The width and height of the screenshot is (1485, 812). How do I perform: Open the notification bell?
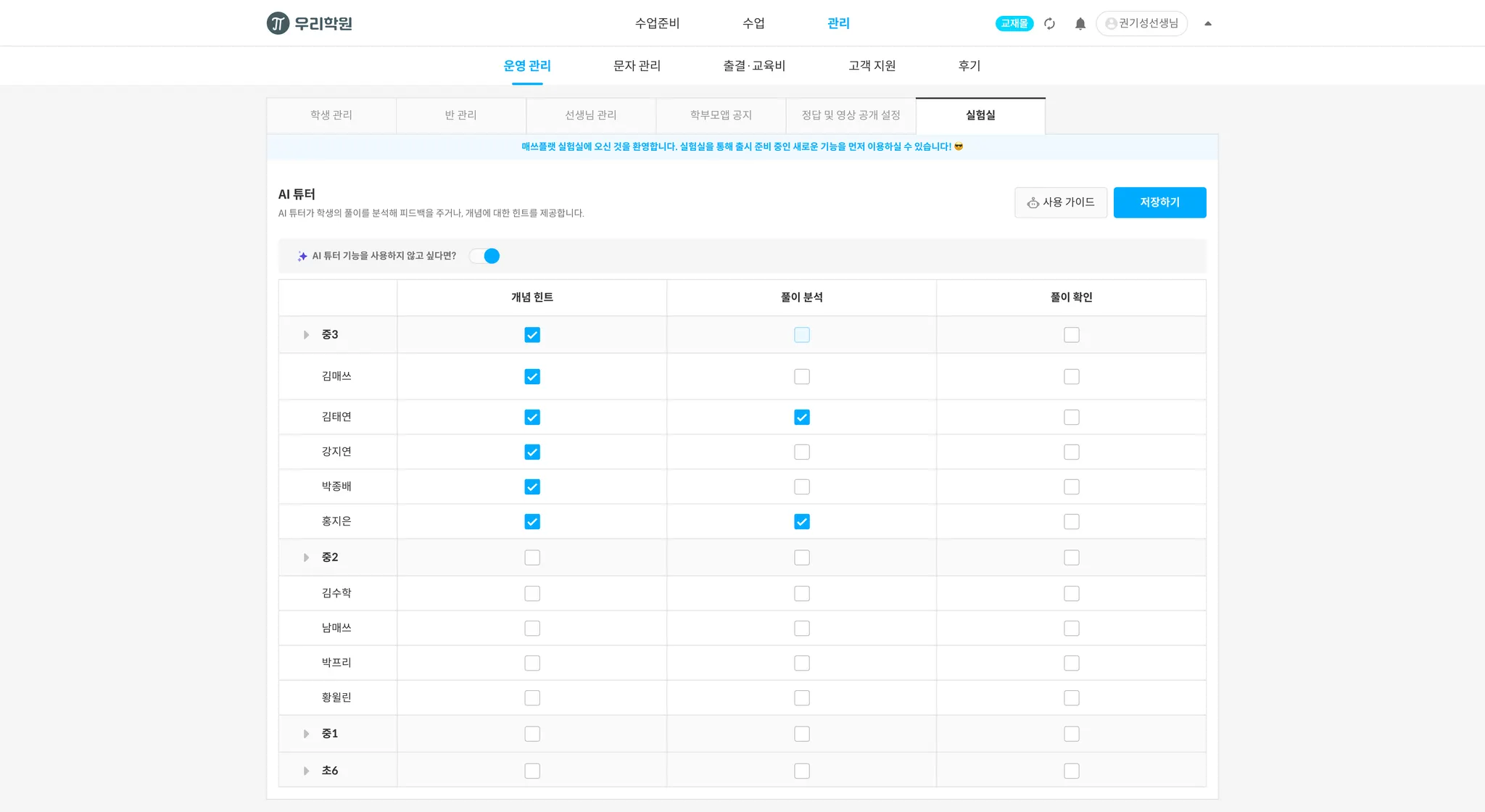click(1080, 24)
